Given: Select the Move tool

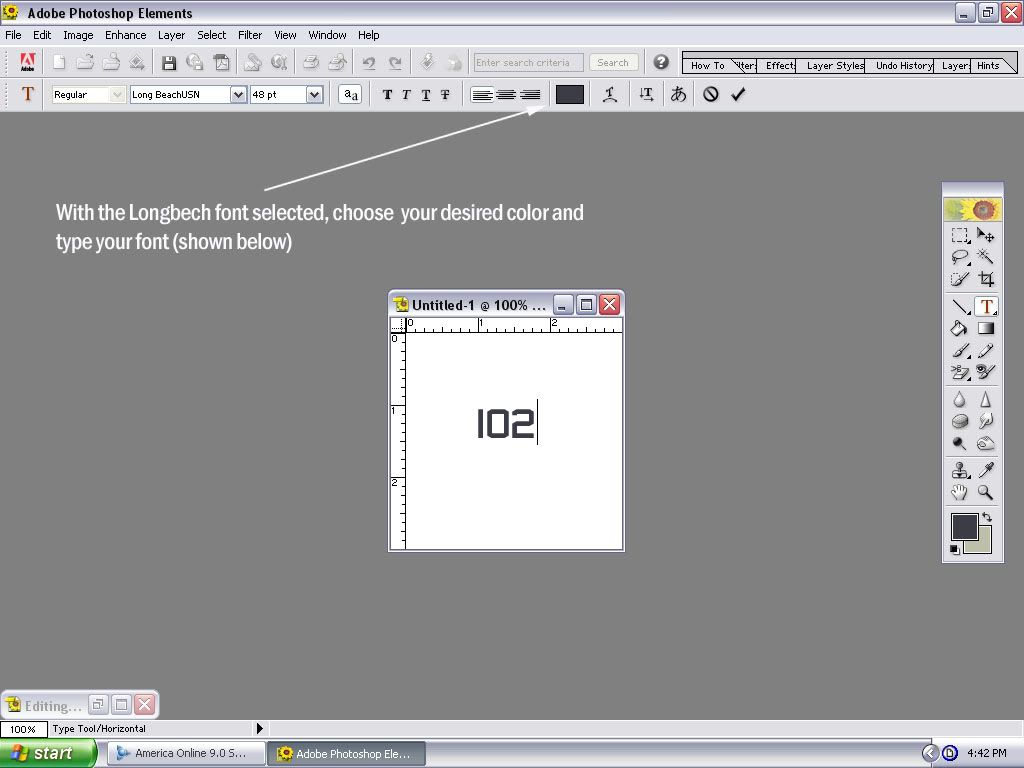Looking at the screenshot, I should pyautogui.click(x=985, y=235).
